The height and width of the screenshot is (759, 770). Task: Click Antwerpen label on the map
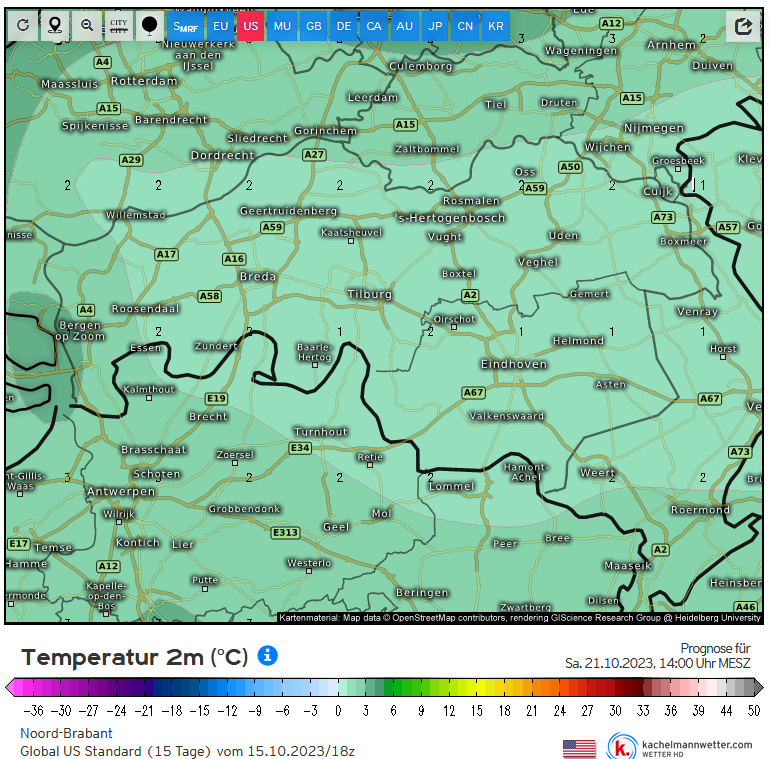[x=121, y=491]
